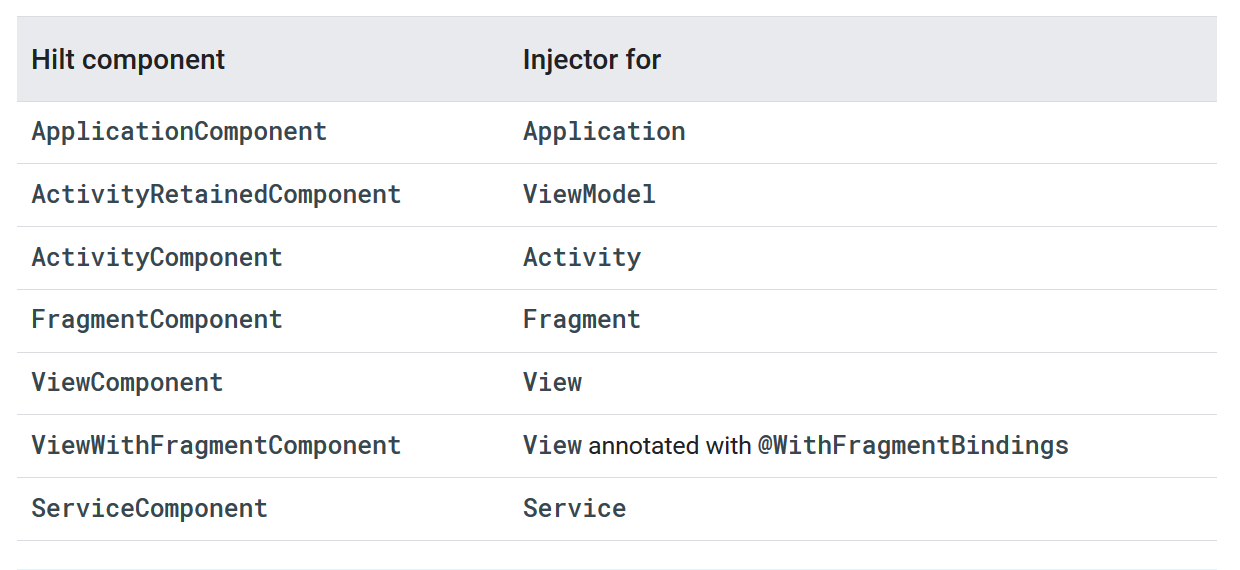This screenshot has height=570, width=1240.
Task: Click the Activity injector cell
Action: (582, 257)
